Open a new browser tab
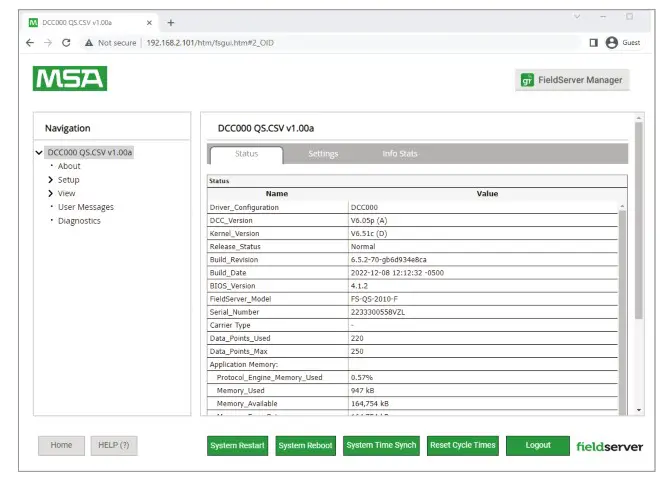 tap(171, 23)
